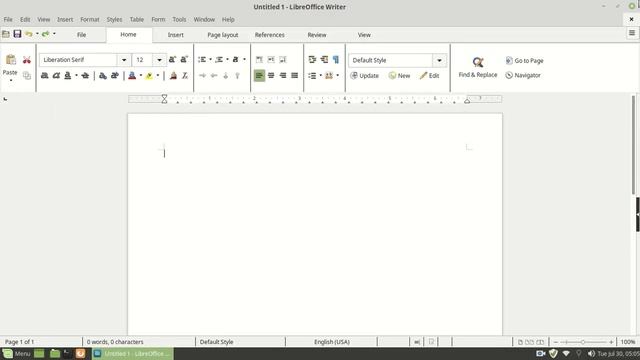This screenshot has width=640, height=360.
Task: Apply strikethrough formatting
Action: tap(85, 76)
